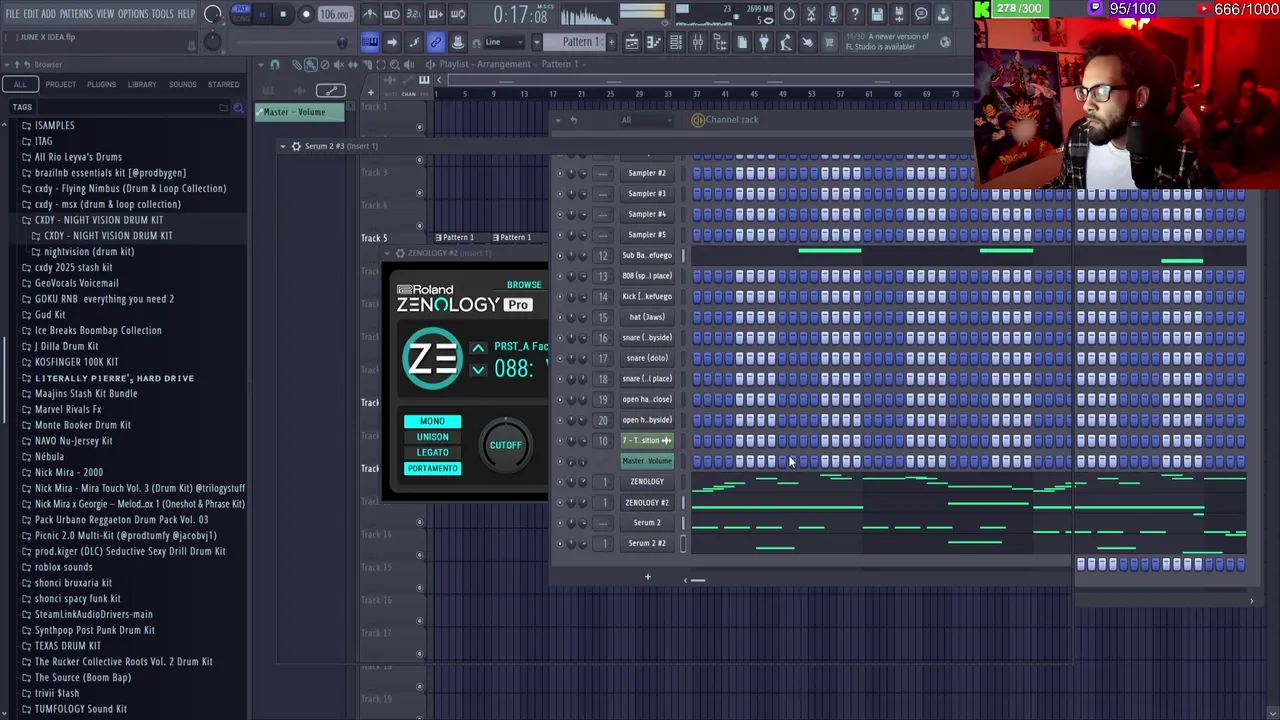Click the CUTOFF knob in Zenology

(505, 445)
